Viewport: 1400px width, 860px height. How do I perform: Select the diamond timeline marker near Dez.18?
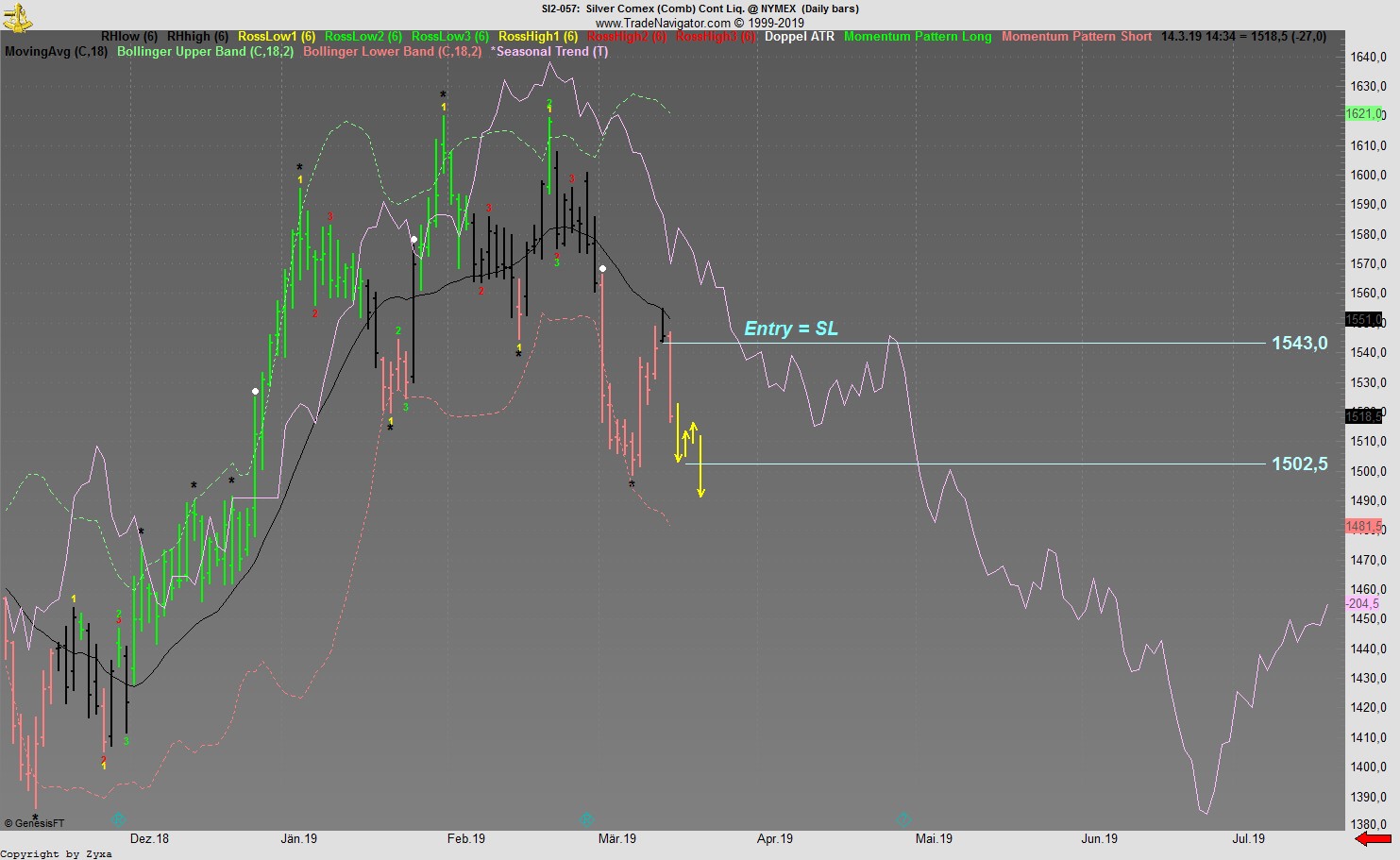[119, 819]
